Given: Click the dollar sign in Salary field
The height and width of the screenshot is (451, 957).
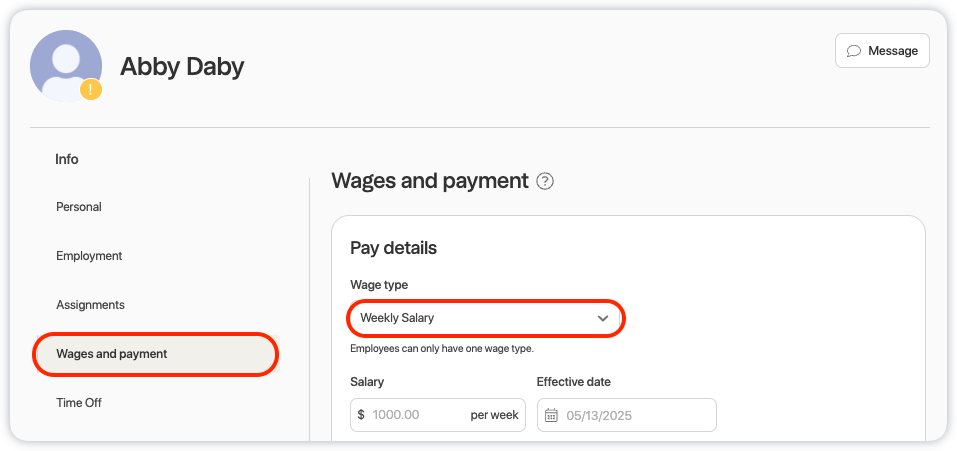Looking at the screenshot, I should pos(361,415).
